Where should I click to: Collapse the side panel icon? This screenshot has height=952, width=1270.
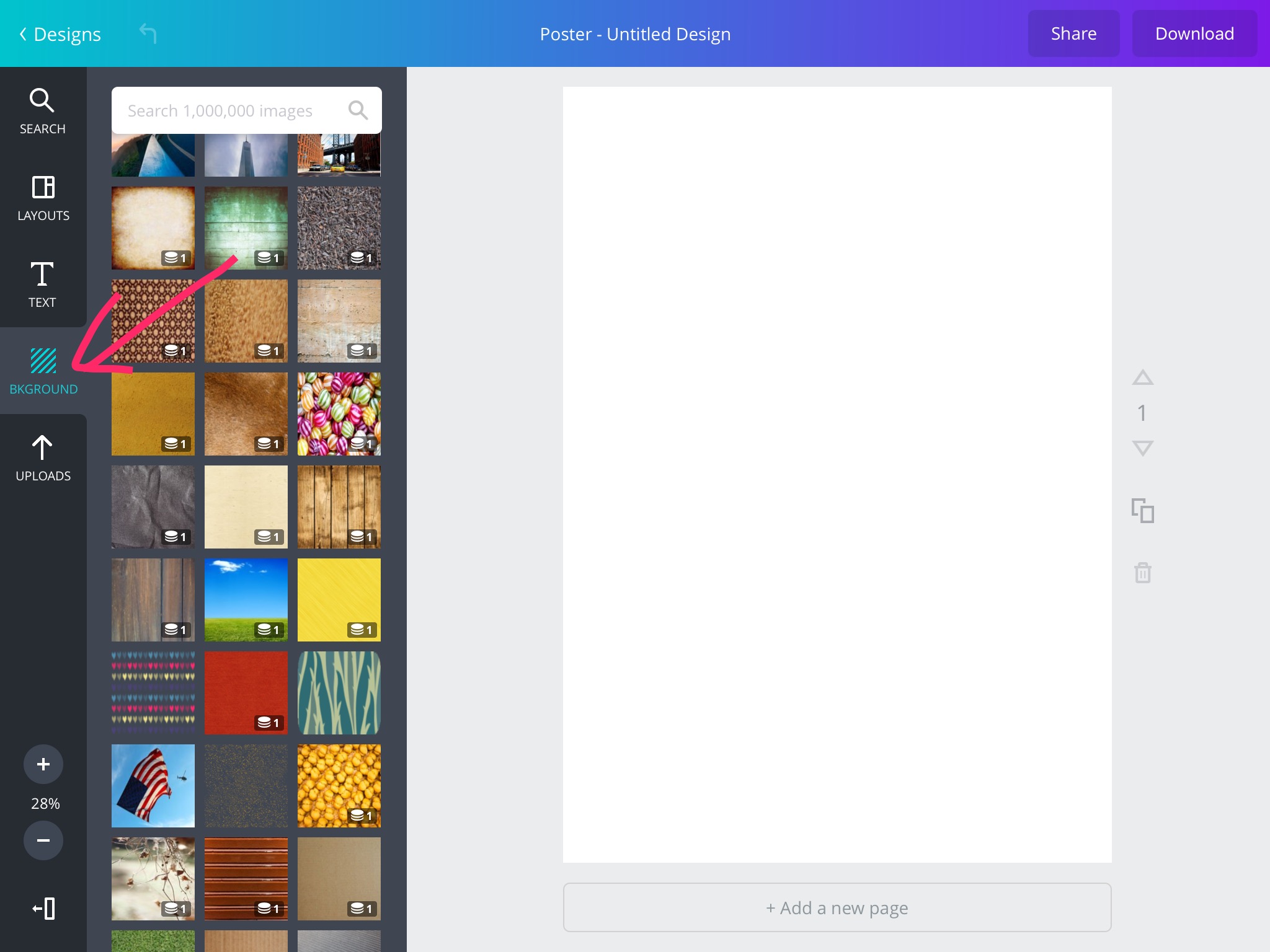pyautogui.click(x=43, y=909)
